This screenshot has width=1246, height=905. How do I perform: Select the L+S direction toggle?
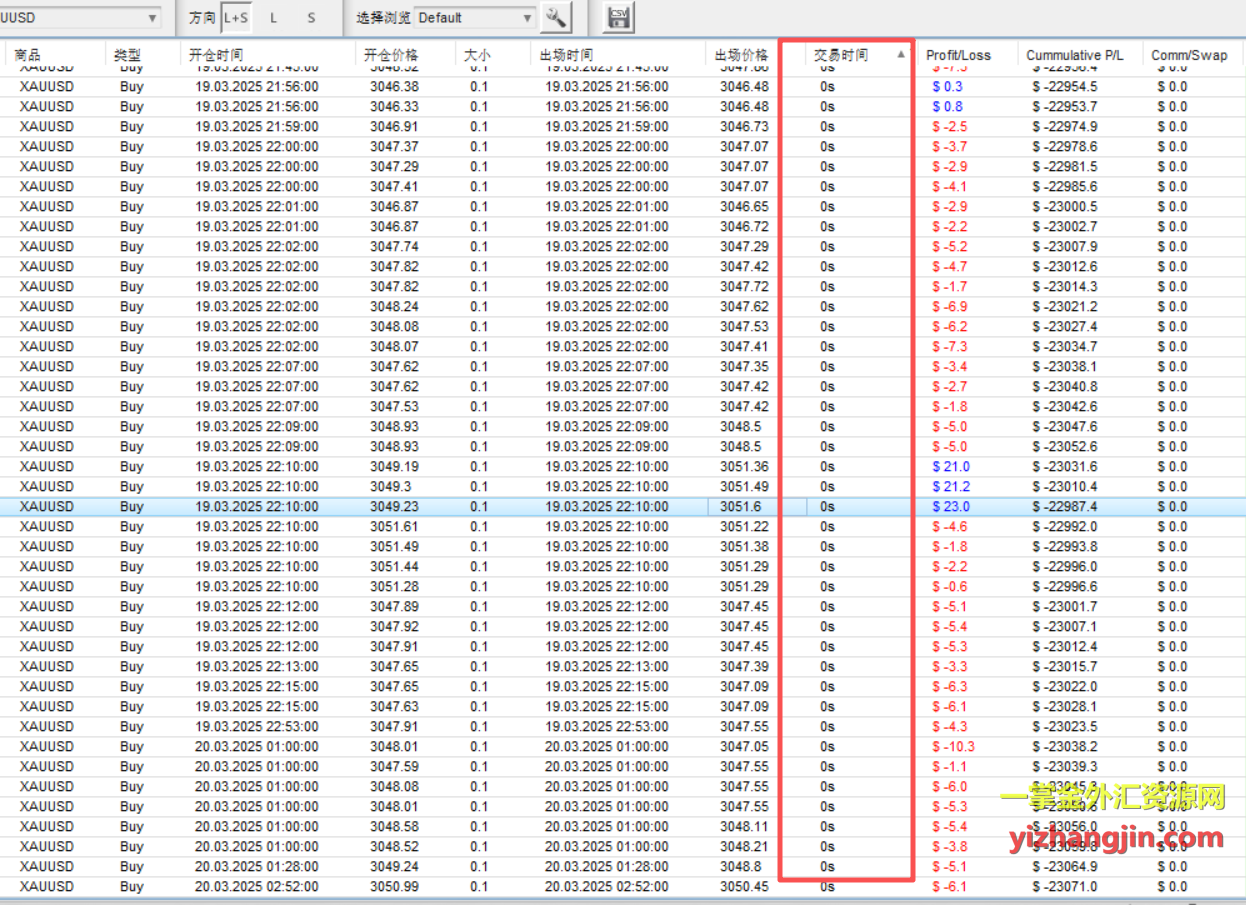[236, 18]
